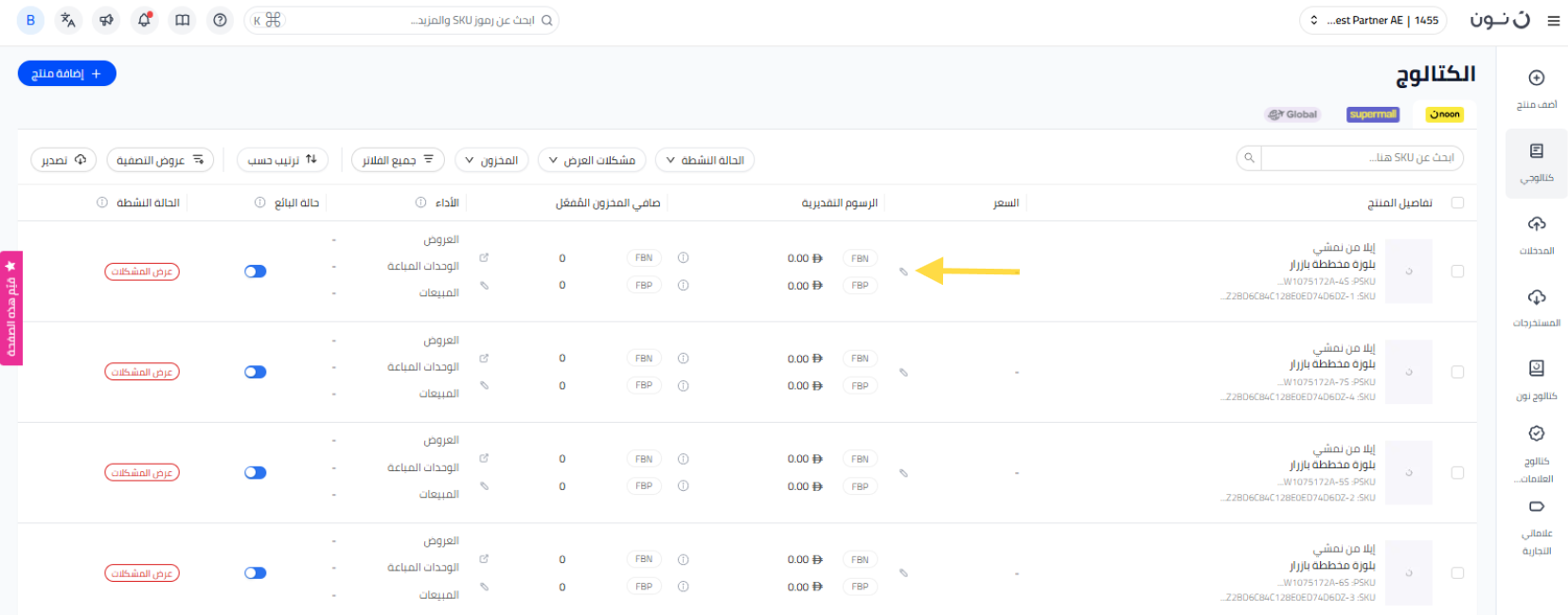Switch to the Global tab
Image resolution: width=1568 pixels, height=615 pixels.
[1292, 114]
